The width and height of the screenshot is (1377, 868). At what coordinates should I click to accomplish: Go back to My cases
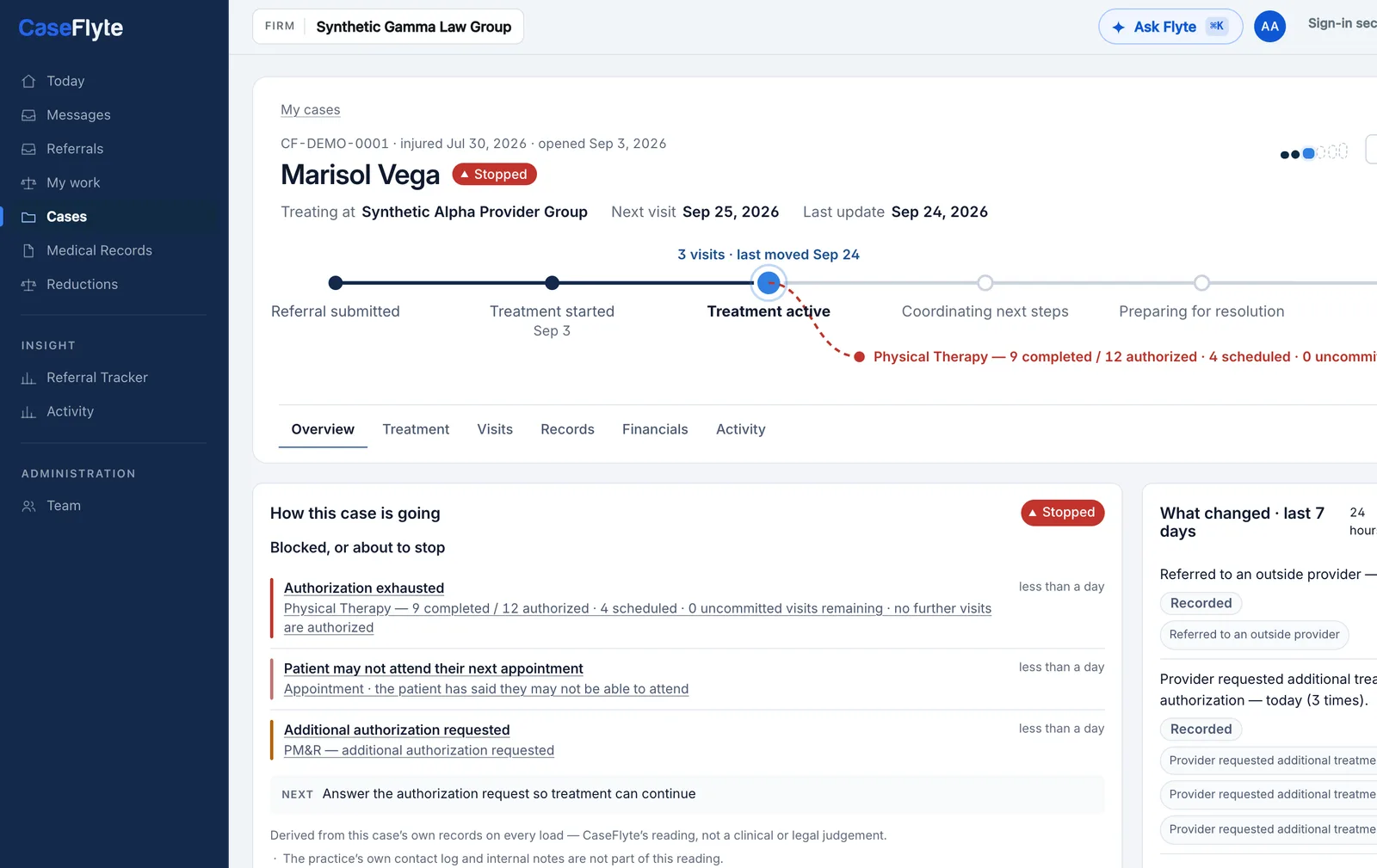pos(310,110)
